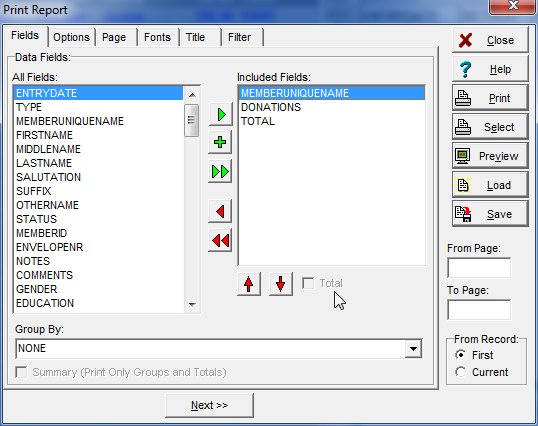
Task: Switch to the Options tab
Action: coord(71,37)
